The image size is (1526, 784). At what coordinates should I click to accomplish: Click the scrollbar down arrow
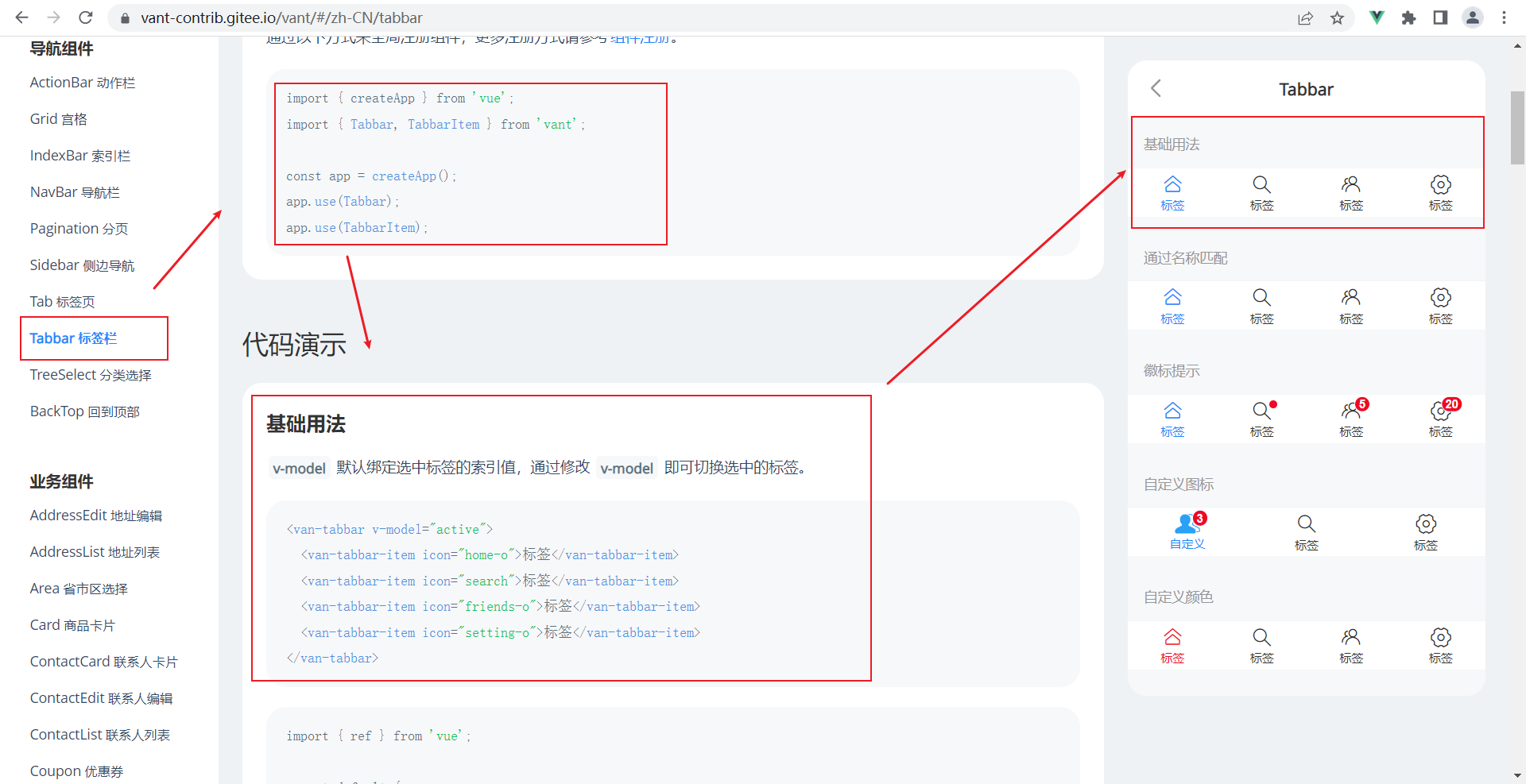1517,775
